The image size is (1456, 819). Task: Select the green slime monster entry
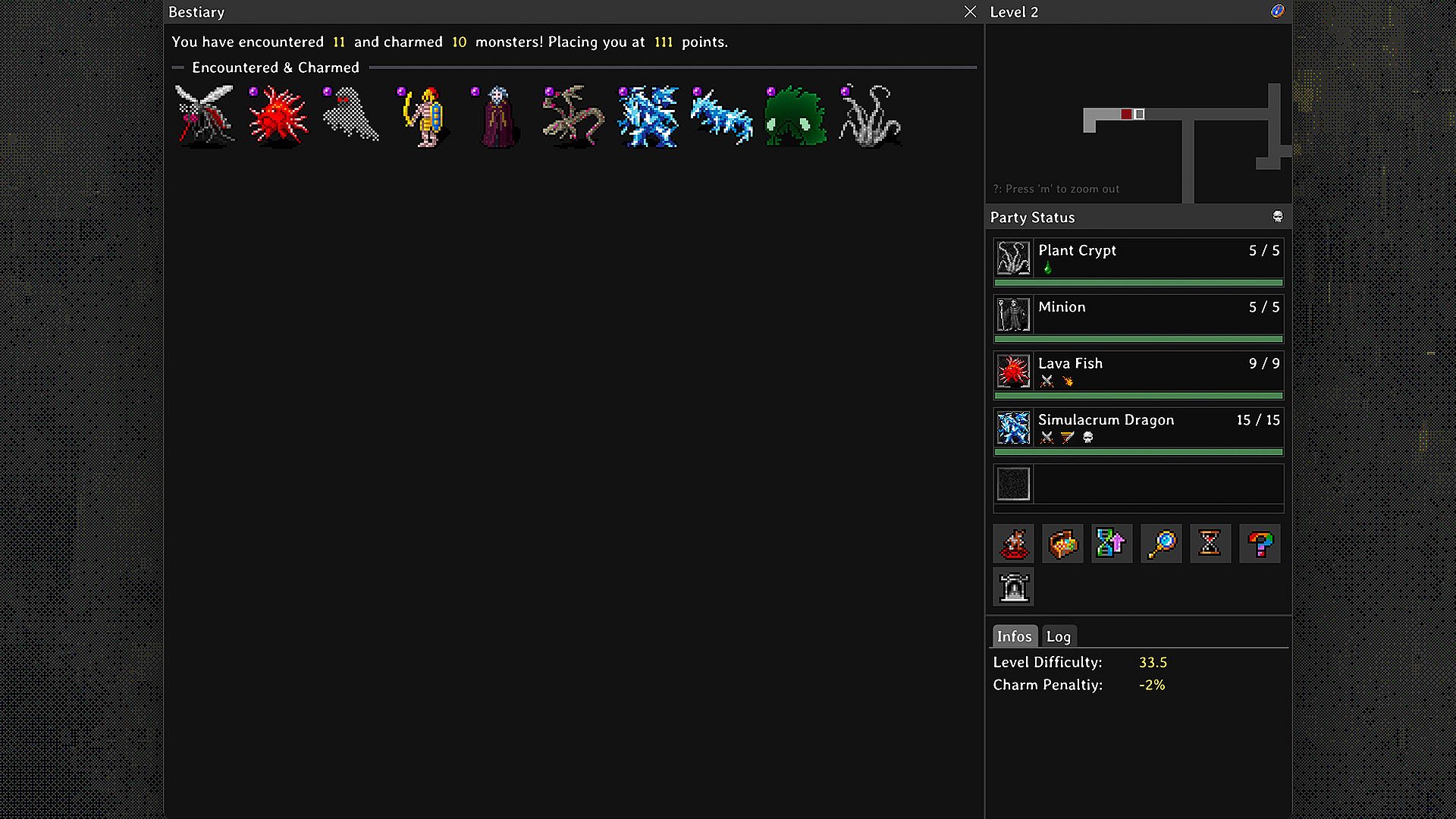pos(795,115)
